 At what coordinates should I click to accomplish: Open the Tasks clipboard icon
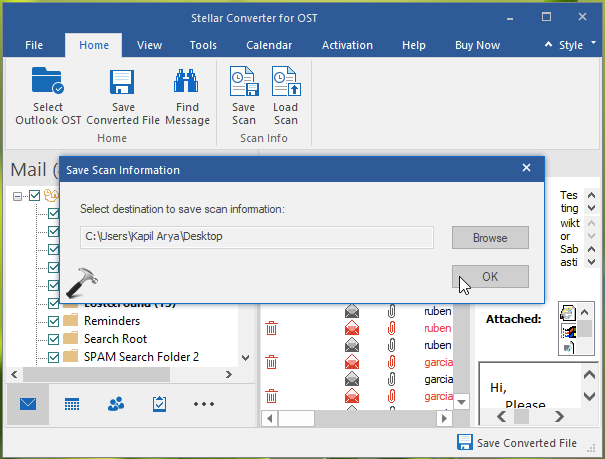click(159, 404)
